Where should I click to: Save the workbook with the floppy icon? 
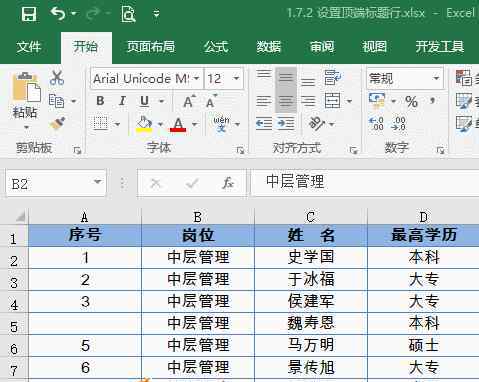(29, 14)
